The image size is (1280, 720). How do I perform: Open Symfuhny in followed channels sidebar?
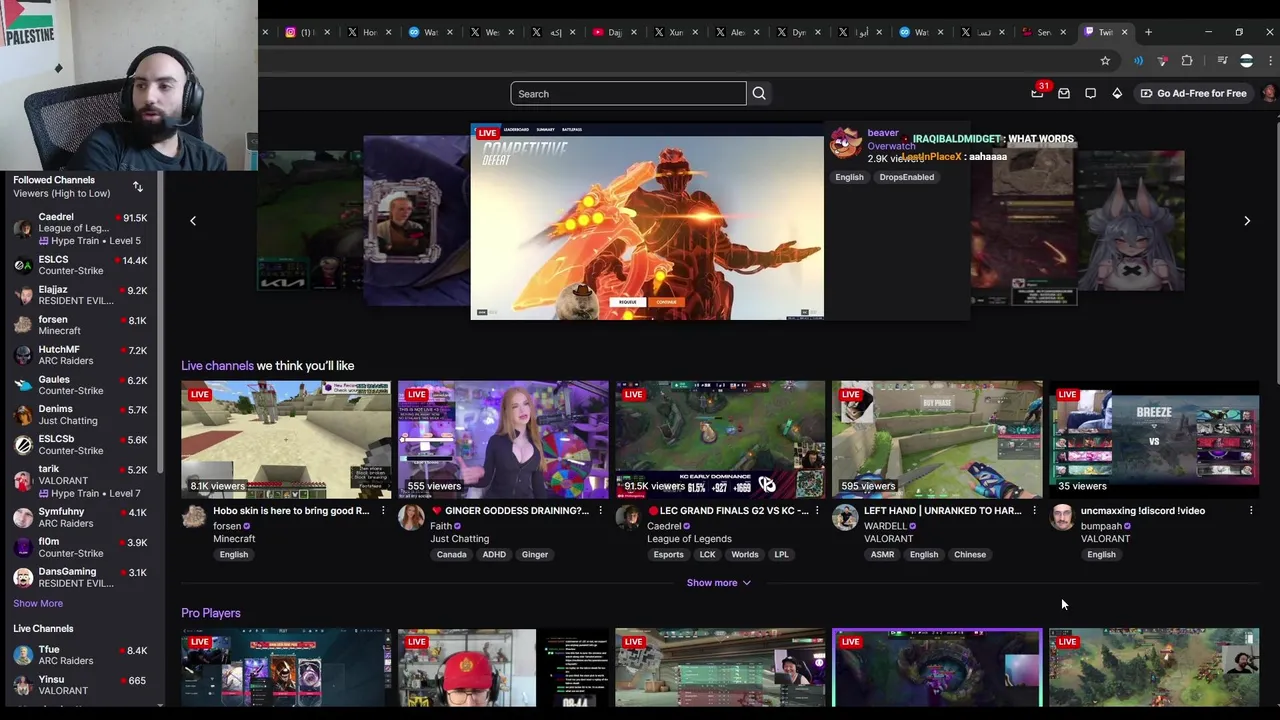[82, 517]
